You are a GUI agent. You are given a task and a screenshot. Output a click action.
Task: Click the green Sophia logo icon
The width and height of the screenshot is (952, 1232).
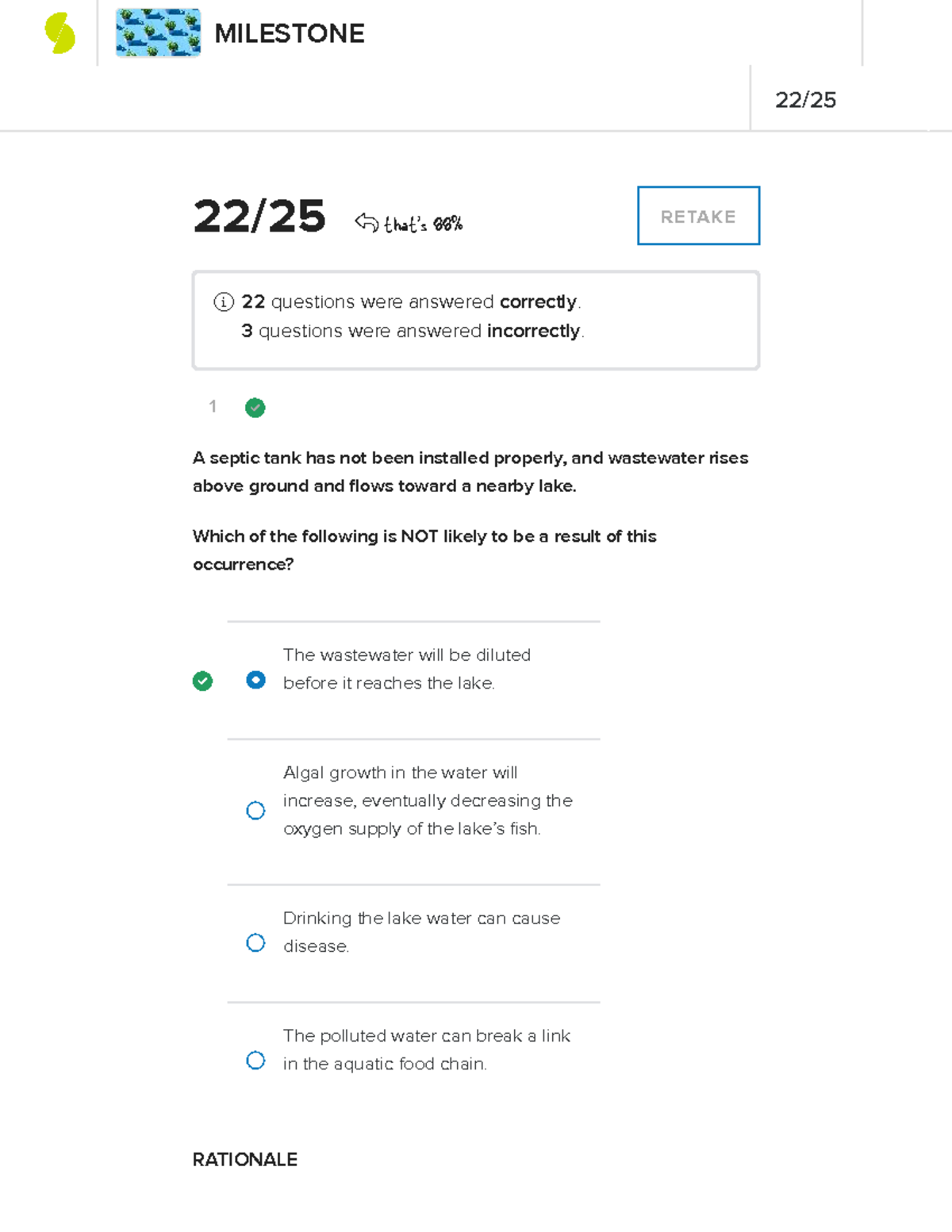click(59, 33)
